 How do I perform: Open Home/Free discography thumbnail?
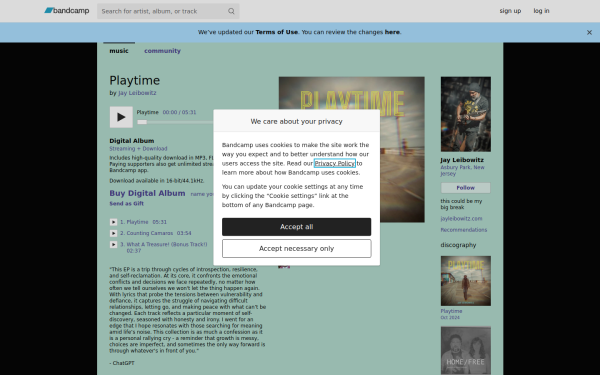466,351
